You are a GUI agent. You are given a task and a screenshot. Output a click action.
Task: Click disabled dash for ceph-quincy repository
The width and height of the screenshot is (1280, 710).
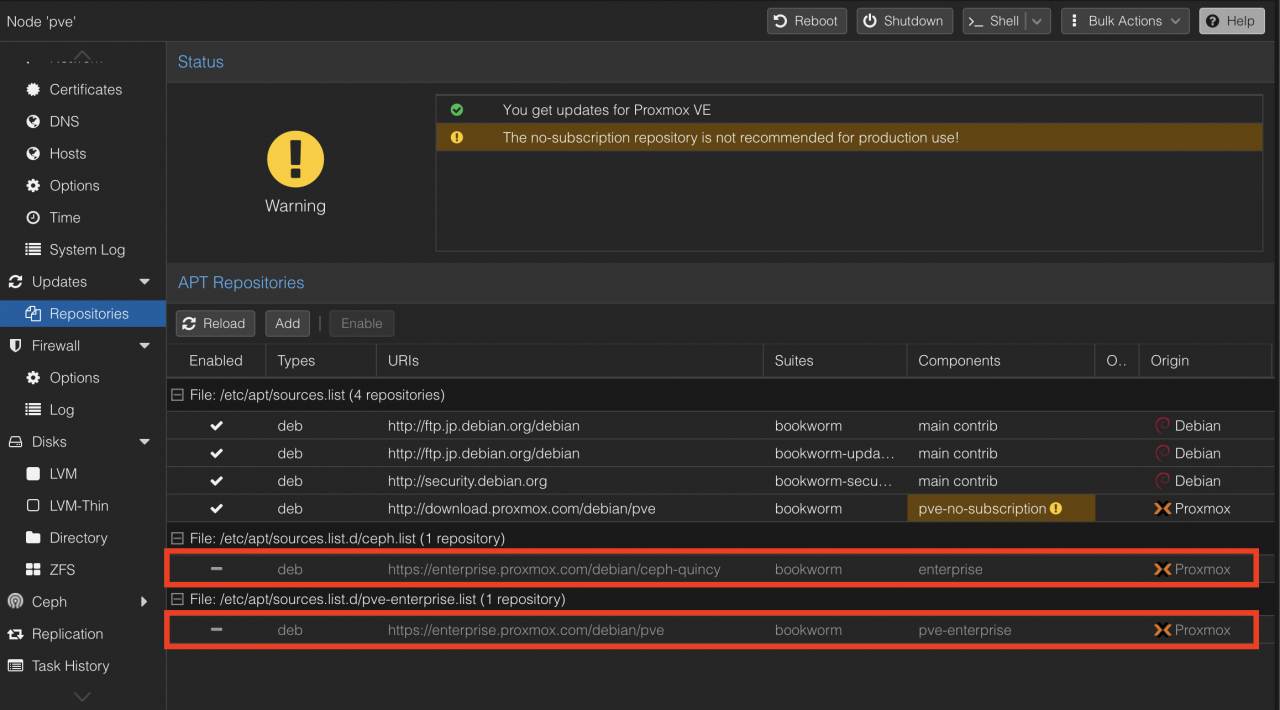pos(216,569)
